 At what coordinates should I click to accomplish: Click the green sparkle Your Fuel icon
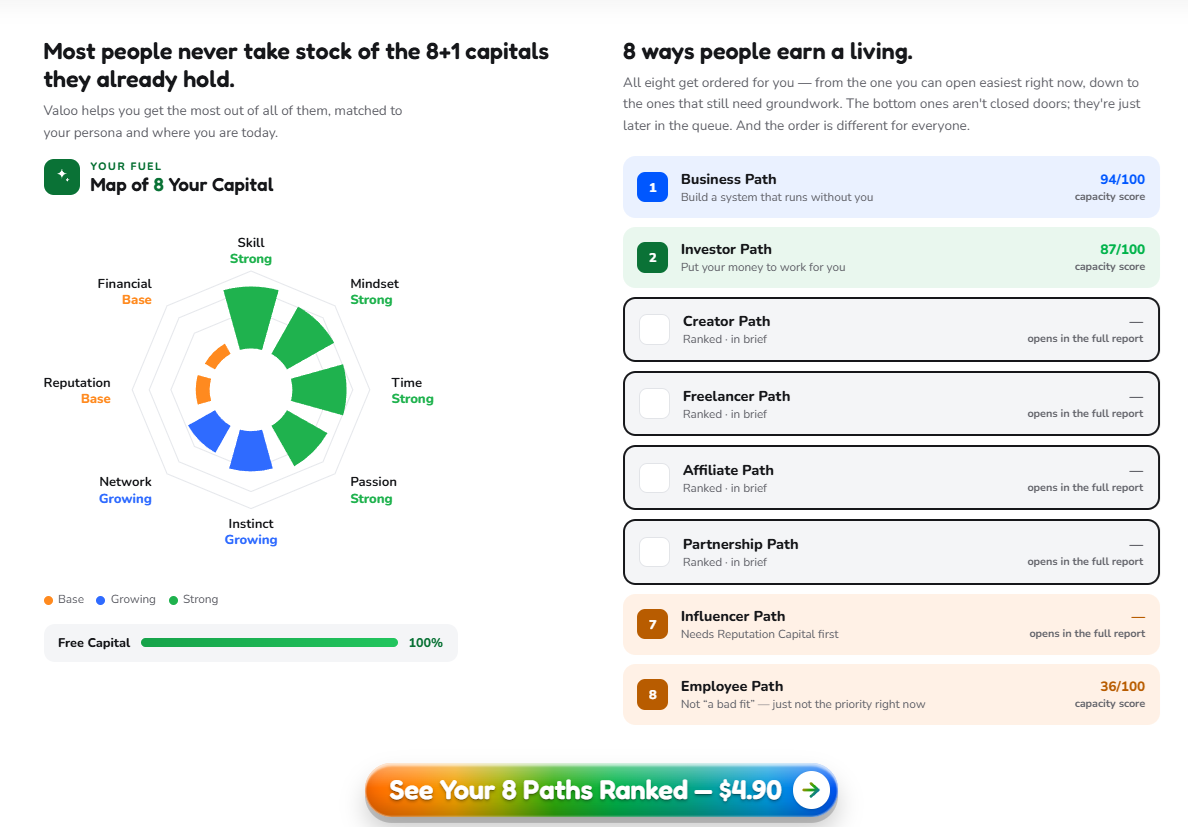(x=62, y=176)
